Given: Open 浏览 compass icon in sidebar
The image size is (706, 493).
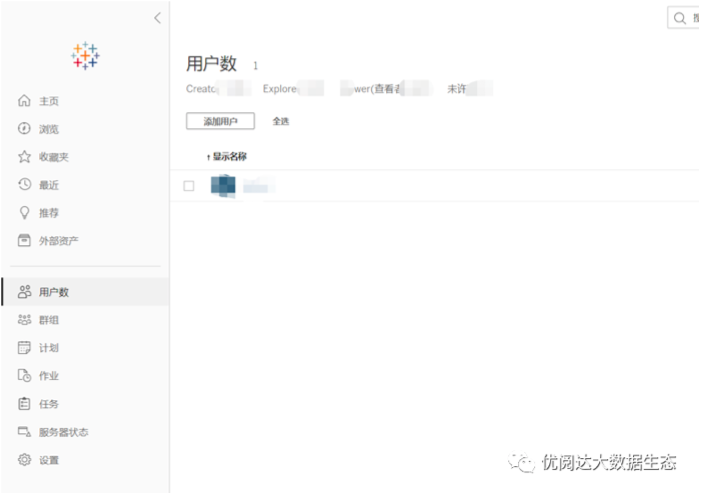Looking at the screenshot, I should tap(26, 129).
